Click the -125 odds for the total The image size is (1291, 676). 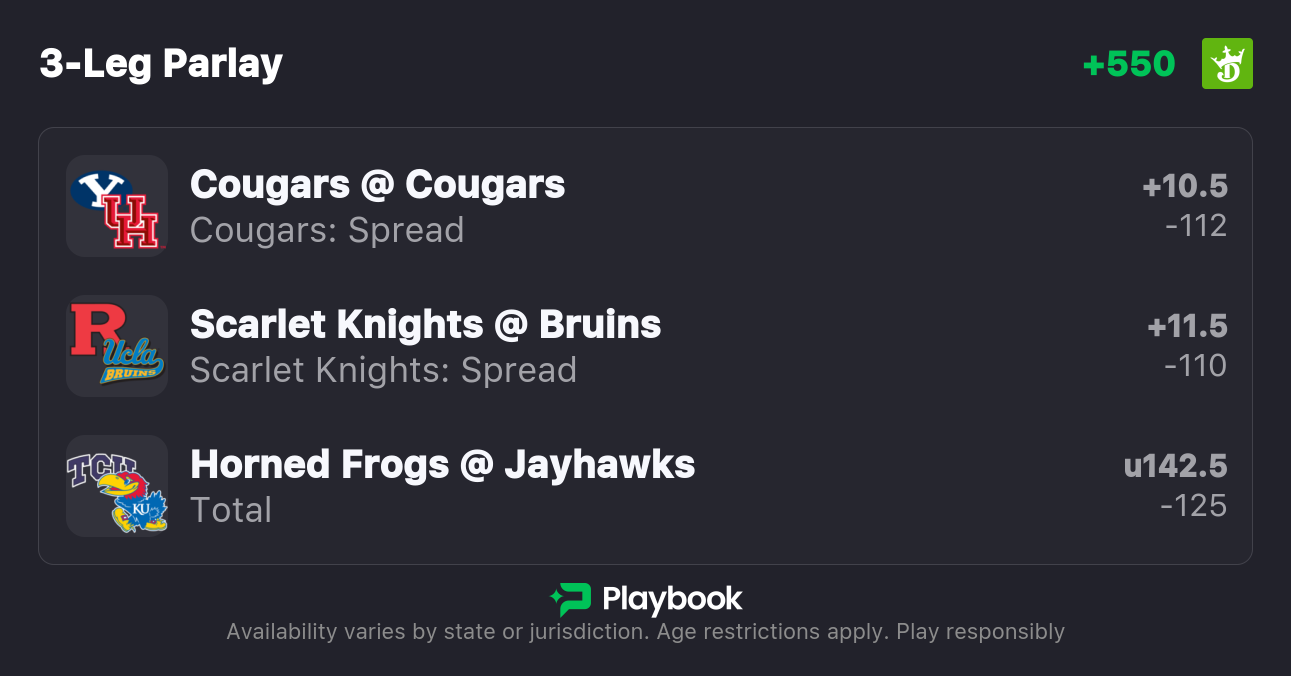1194,506
